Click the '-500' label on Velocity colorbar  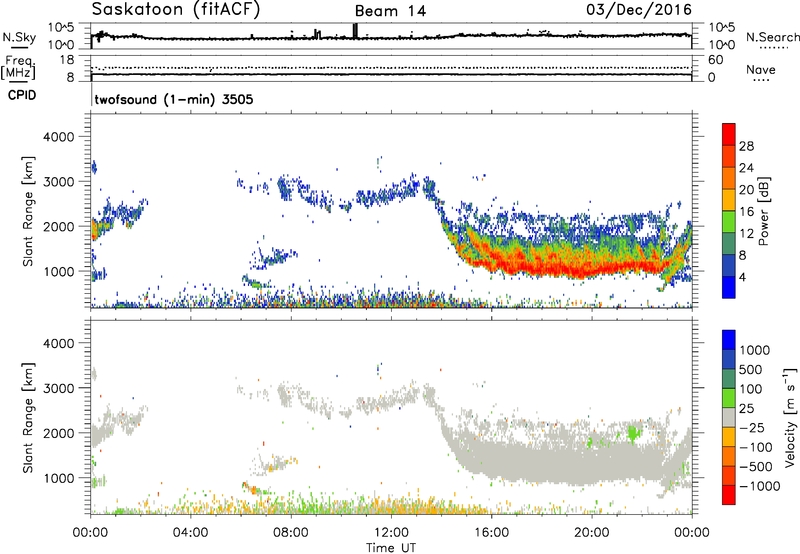[755, 466]
